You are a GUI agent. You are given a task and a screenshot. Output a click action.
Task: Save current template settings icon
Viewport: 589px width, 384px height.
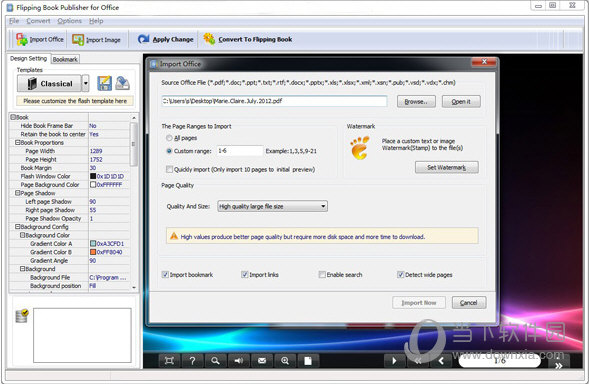(104, 83)
